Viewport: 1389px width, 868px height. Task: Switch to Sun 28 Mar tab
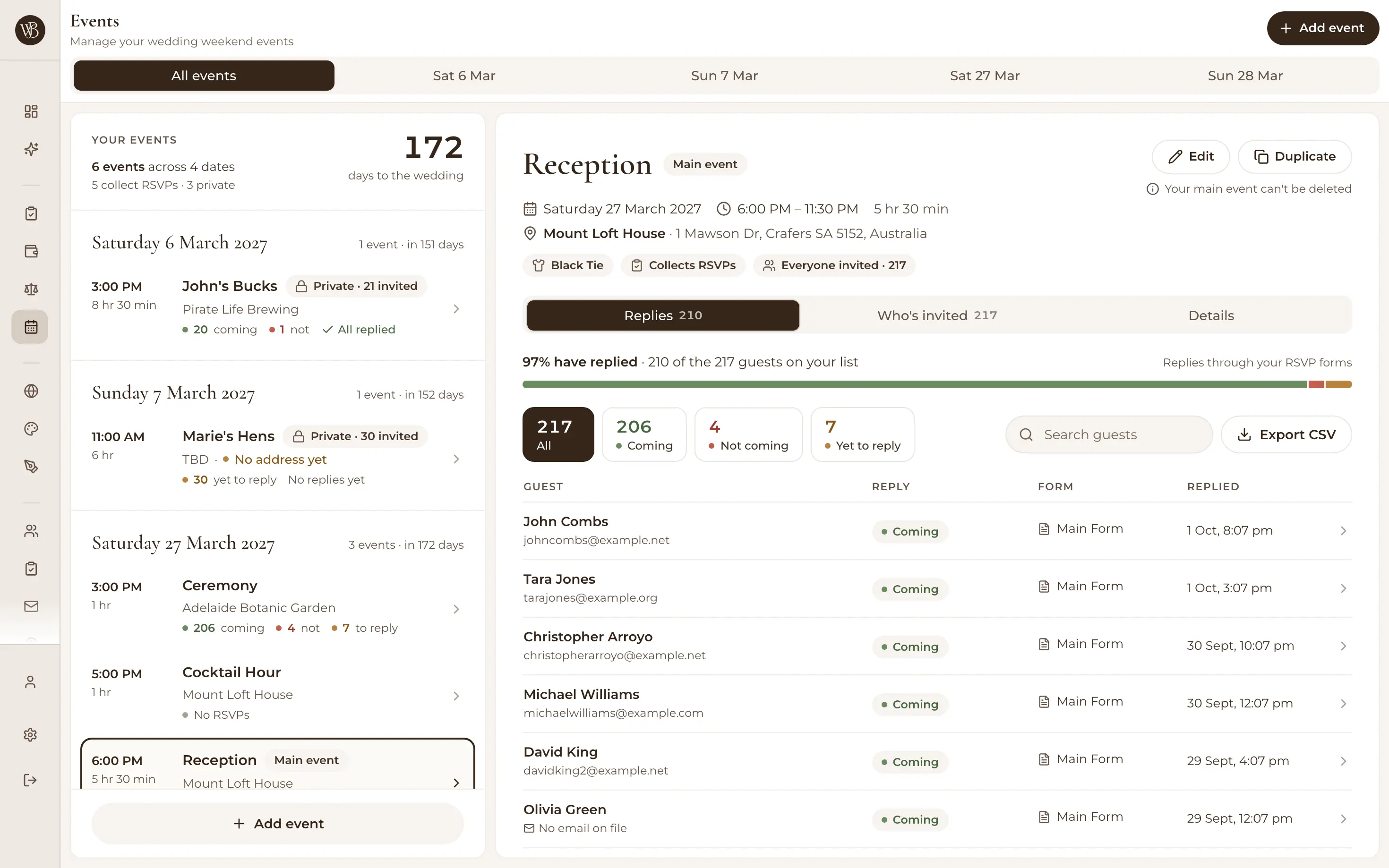(x=1245, y=76)
